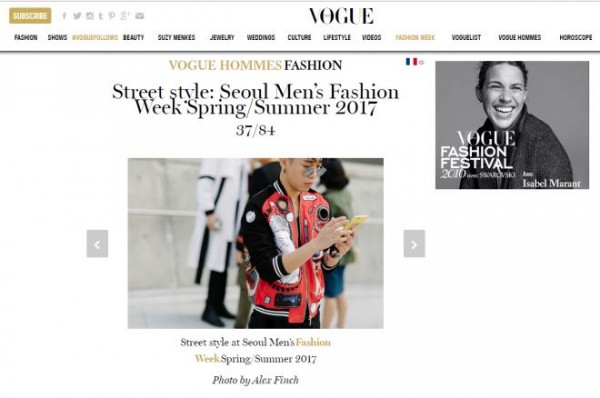Viewport: 600px width, 398px height.
Task: Go to next slideshow photo arrow
Action: click(x=414, y=244)
